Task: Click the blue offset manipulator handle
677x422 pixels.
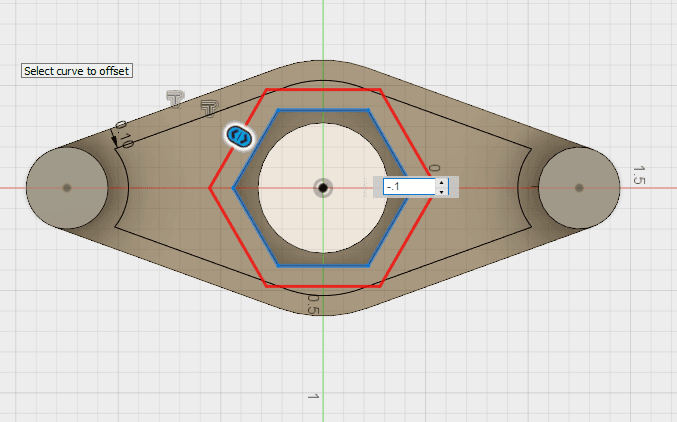Action: point(239,137)
